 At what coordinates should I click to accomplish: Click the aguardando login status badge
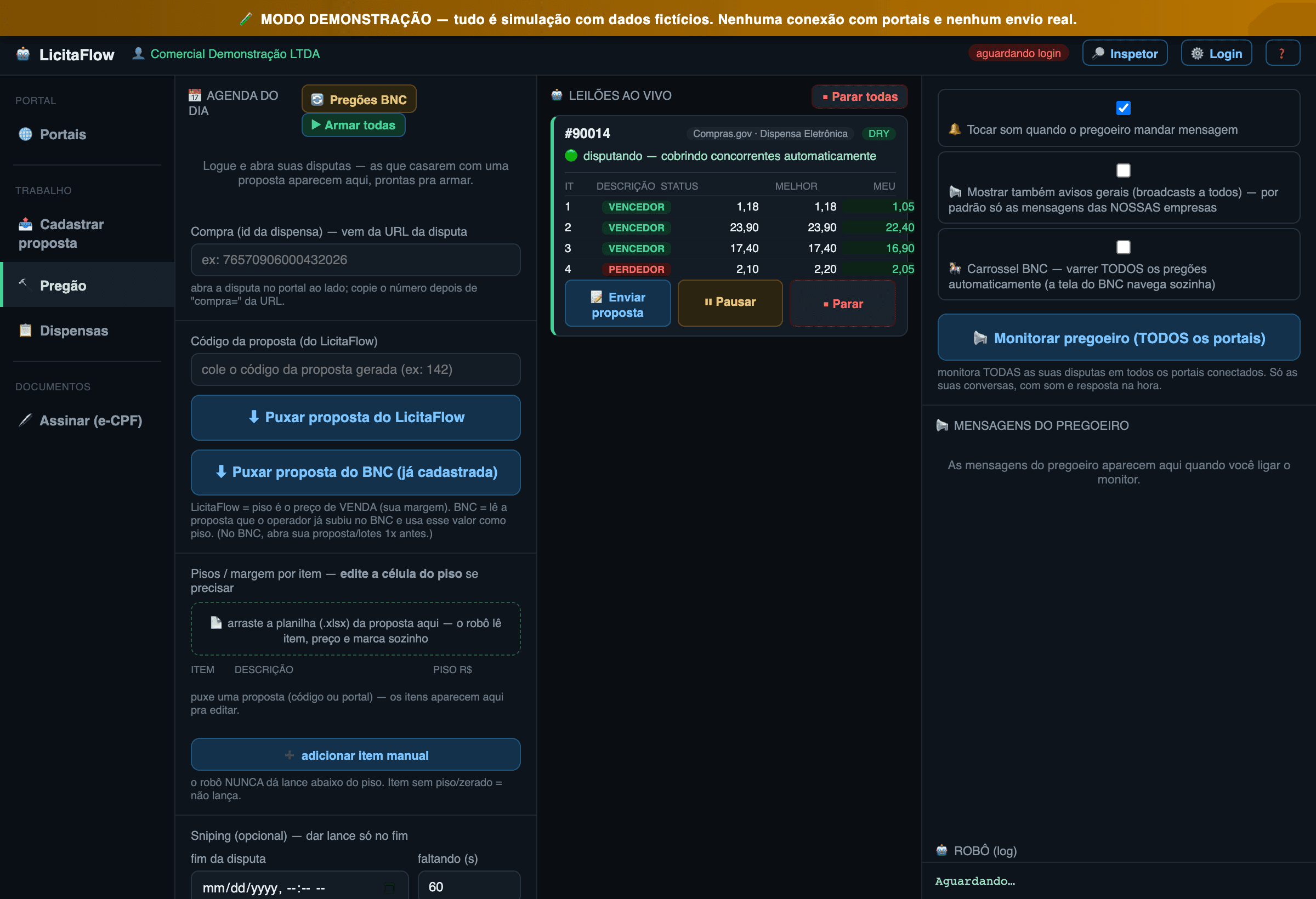1018,53
